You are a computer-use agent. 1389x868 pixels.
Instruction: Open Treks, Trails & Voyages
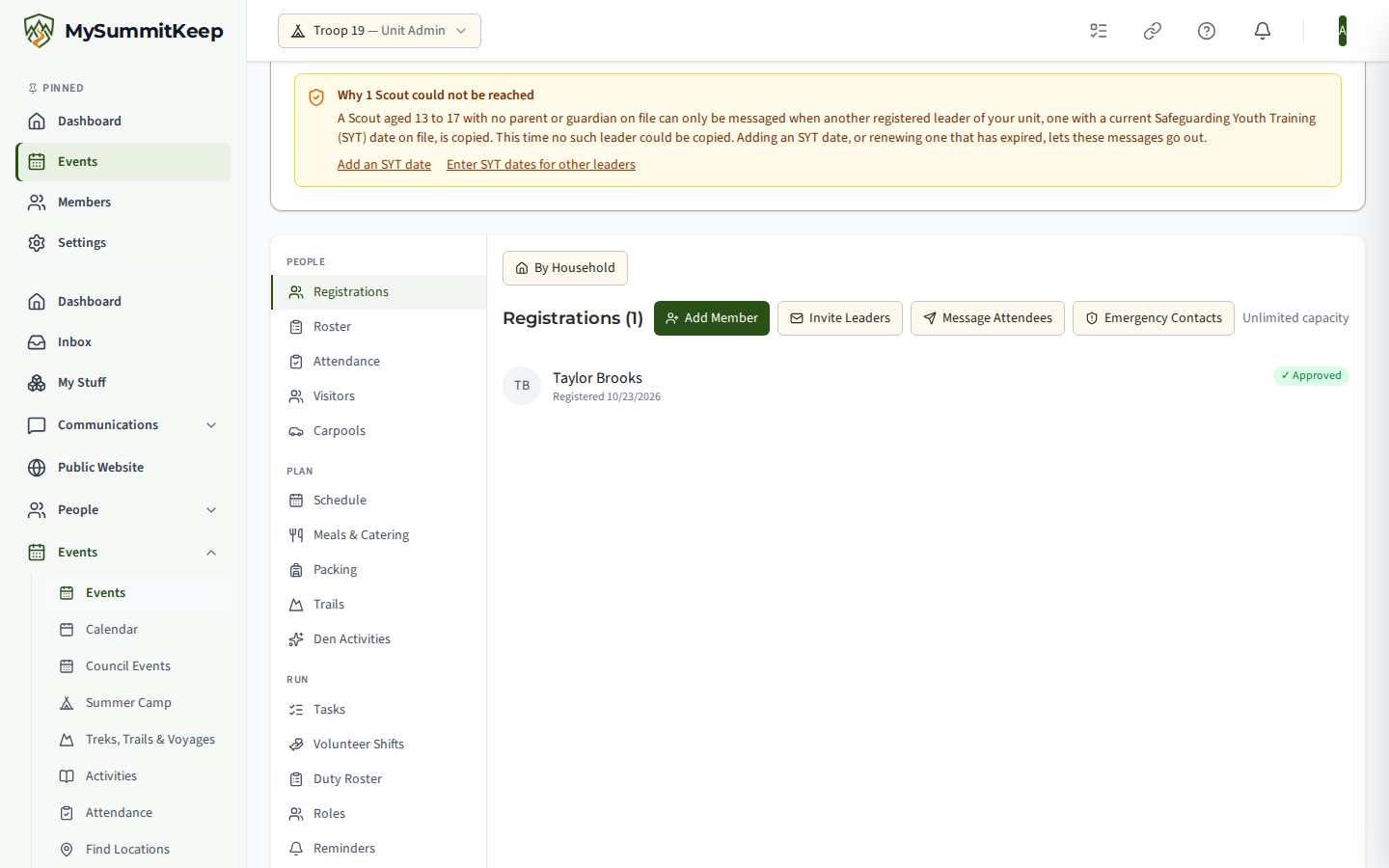click(x=139, y=740)
